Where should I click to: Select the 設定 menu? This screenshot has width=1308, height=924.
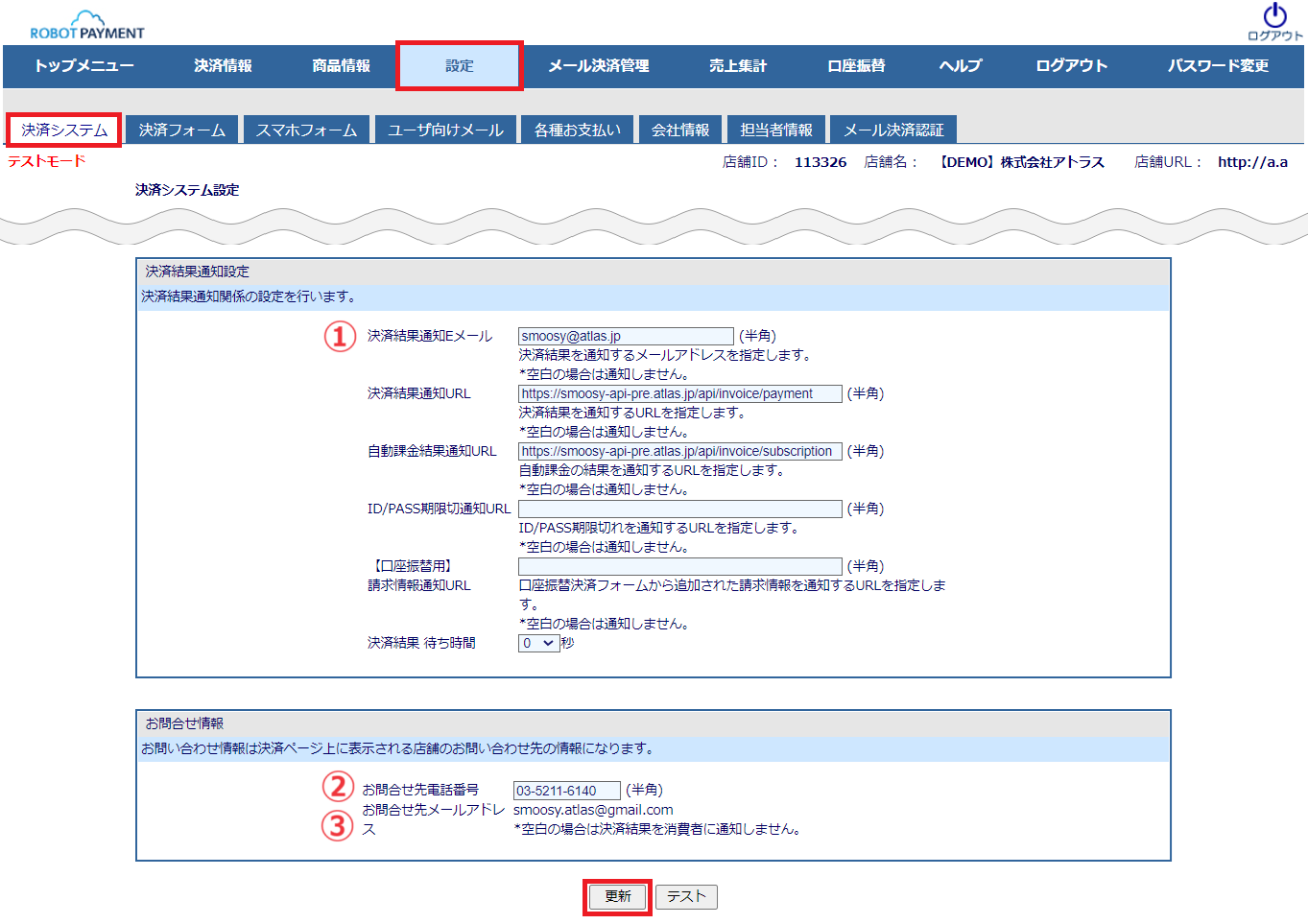coord(460,66)
